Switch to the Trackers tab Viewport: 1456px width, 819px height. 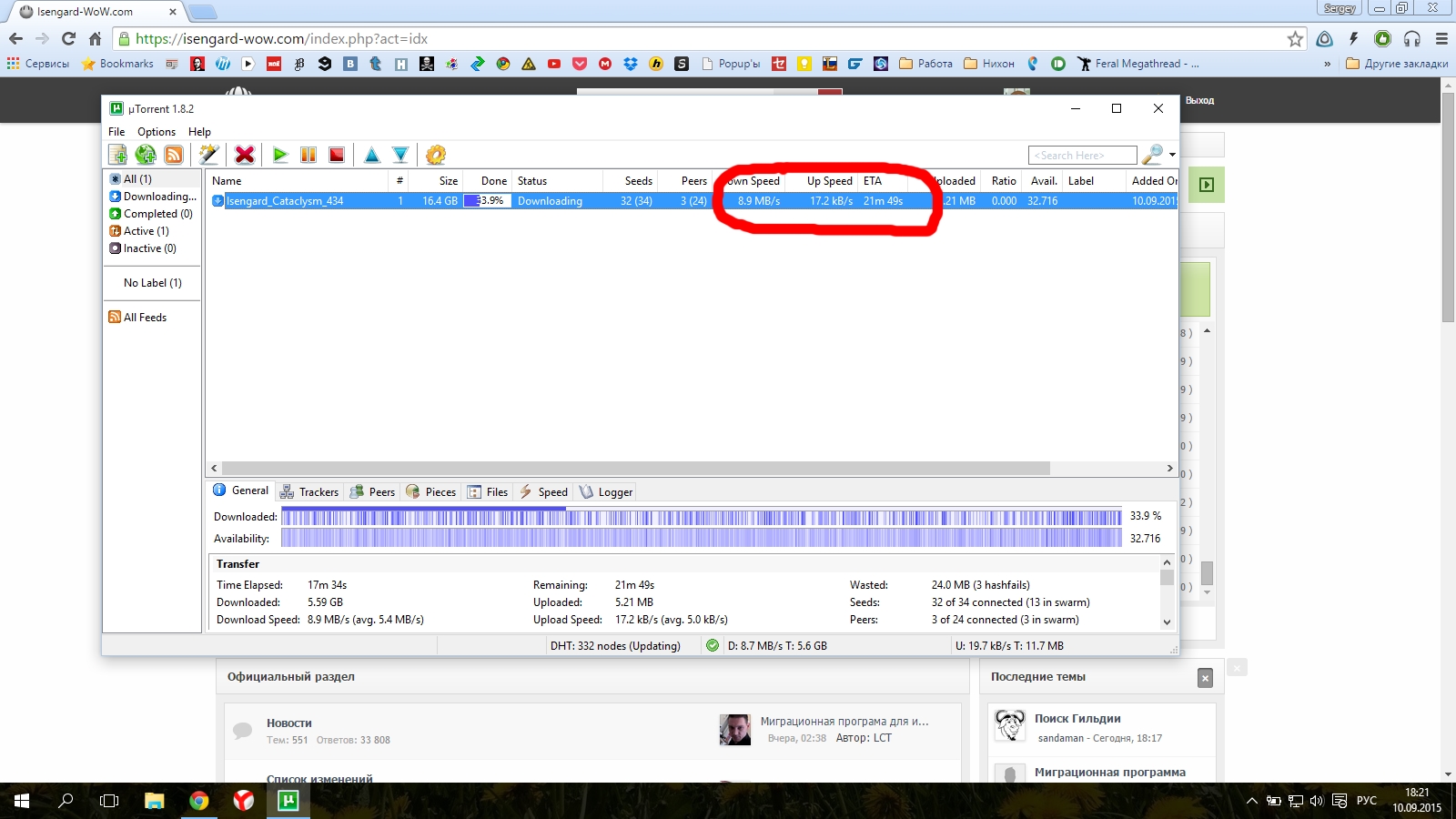[x=309, y=492]
